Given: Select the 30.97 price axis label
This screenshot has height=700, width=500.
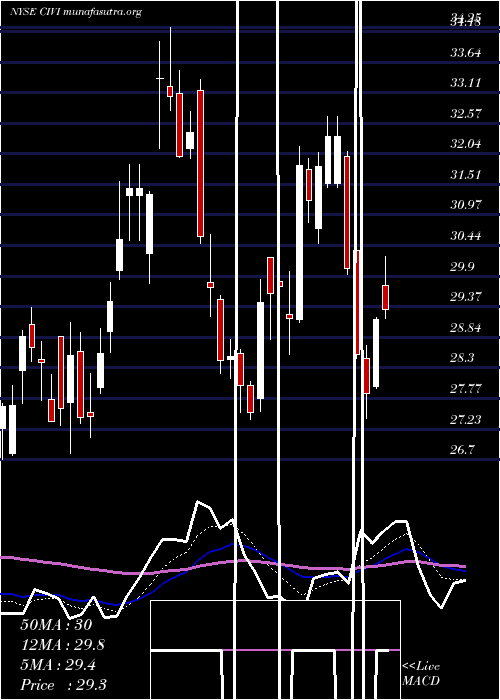Looking at the screenshot, I should (466, 205).
